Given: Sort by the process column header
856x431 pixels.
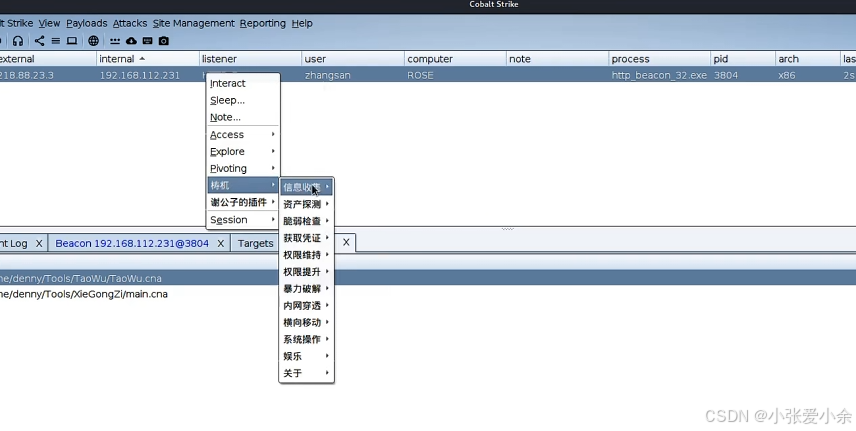Looking at the screenshot, I should [x=659, y=59].
